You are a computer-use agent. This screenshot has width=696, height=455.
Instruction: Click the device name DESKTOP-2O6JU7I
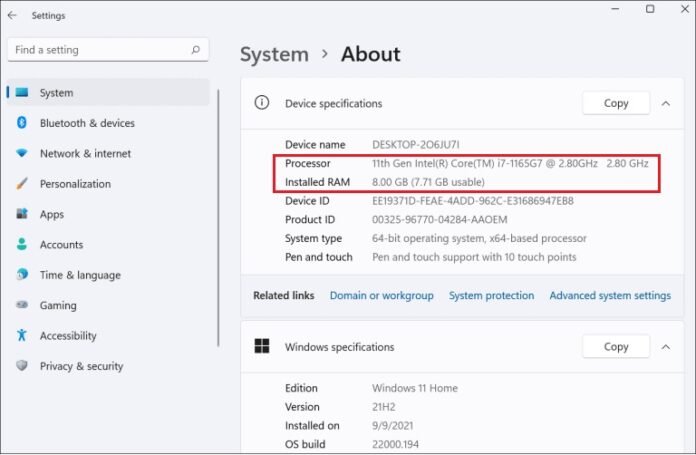(x=415, y=145)
